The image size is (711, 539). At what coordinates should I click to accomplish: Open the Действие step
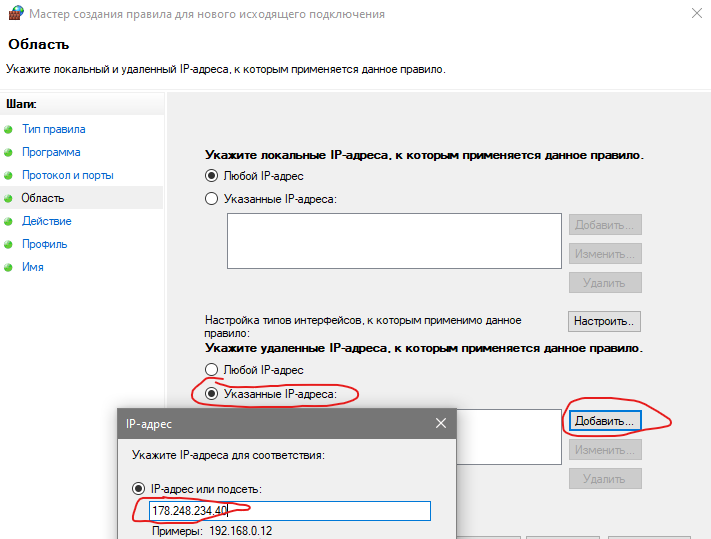click(x=47, y=221)
